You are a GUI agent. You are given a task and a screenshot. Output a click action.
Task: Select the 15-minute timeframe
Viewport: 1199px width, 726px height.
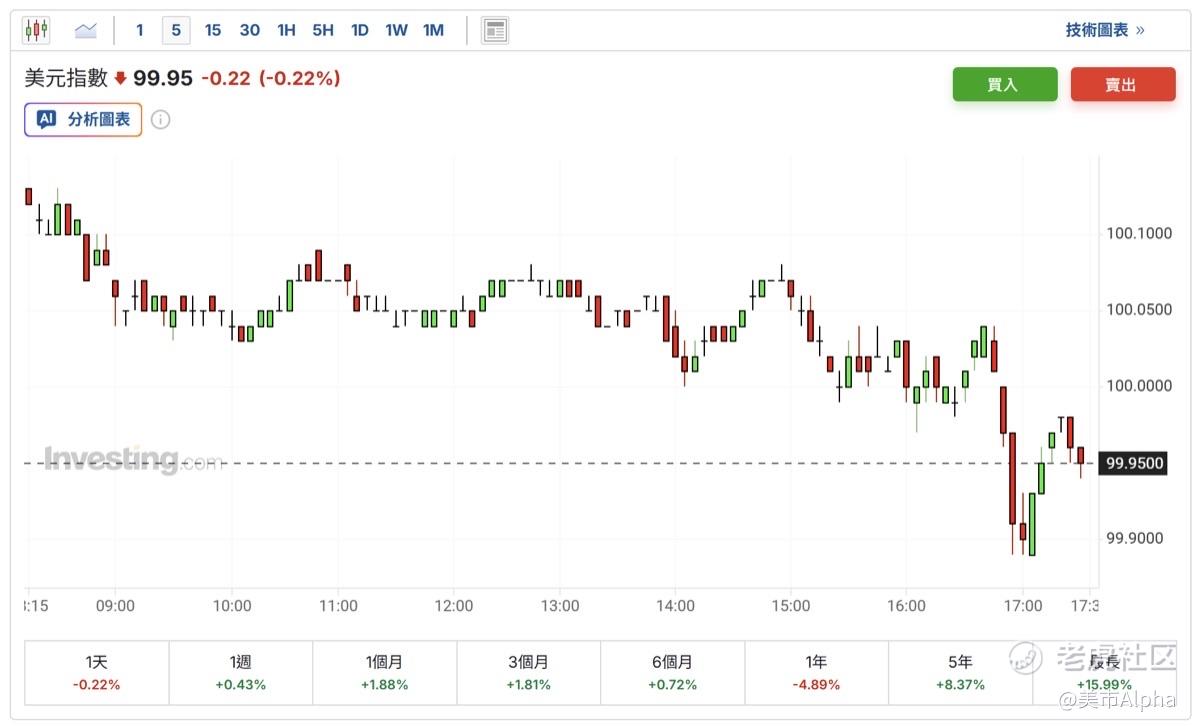[213, 30]
